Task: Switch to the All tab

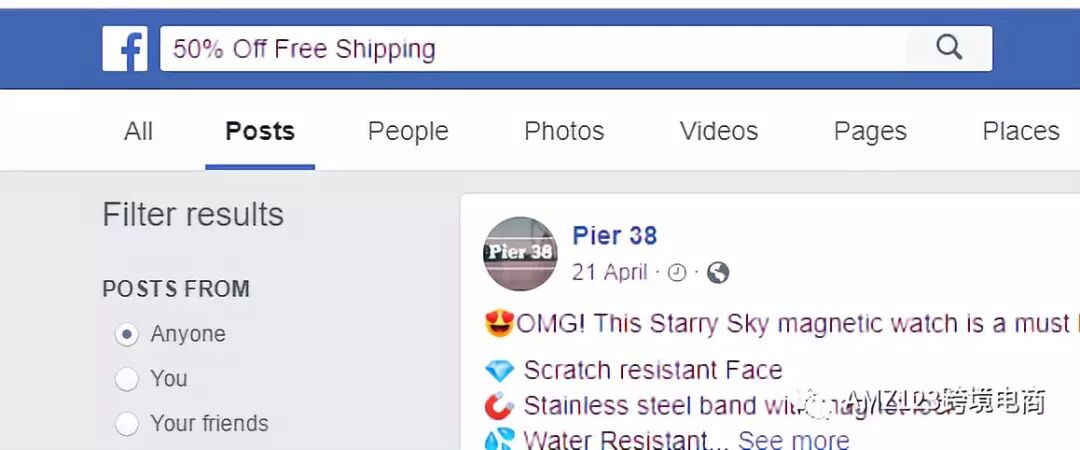Action: pyautogui.click(x=138, y=131)
